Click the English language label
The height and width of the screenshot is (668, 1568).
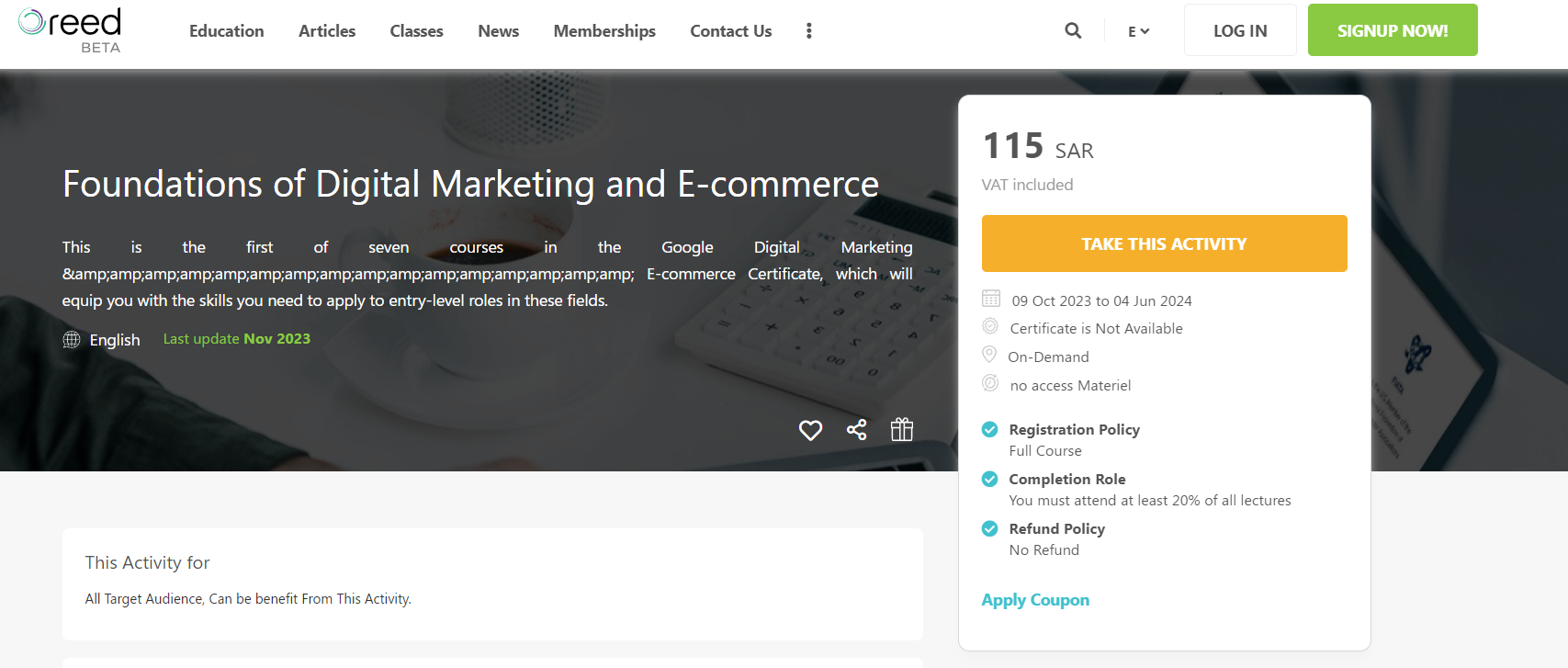(115, 340)
